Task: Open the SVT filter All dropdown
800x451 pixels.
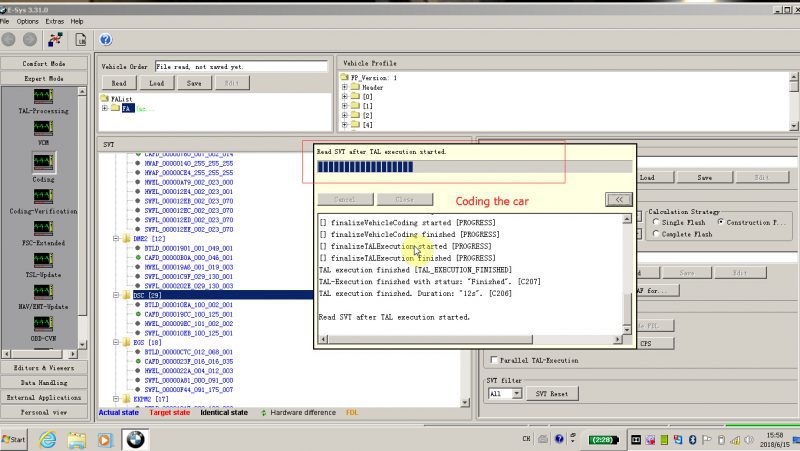Action: click(505, 393)
